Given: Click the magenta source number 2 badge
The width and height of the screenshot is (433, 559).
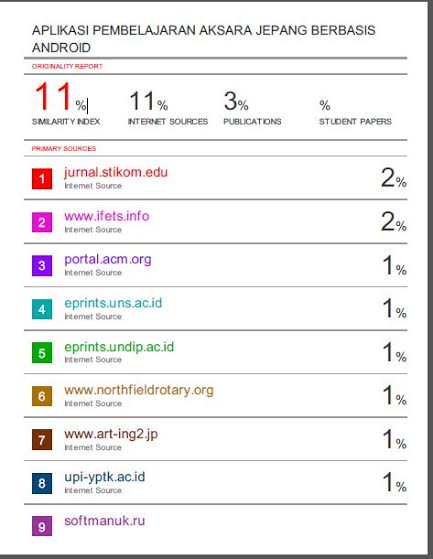Looking at the screenshot, I should [x=42, y=222].
